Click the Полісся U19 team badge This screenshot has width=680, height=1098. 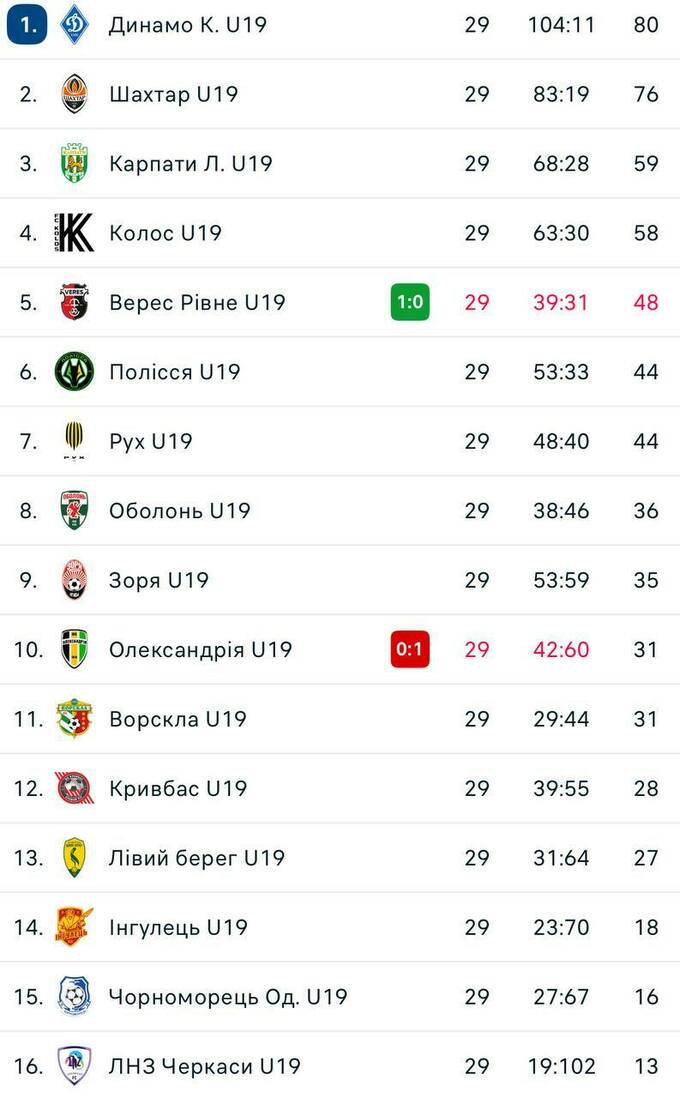(74, 372)
